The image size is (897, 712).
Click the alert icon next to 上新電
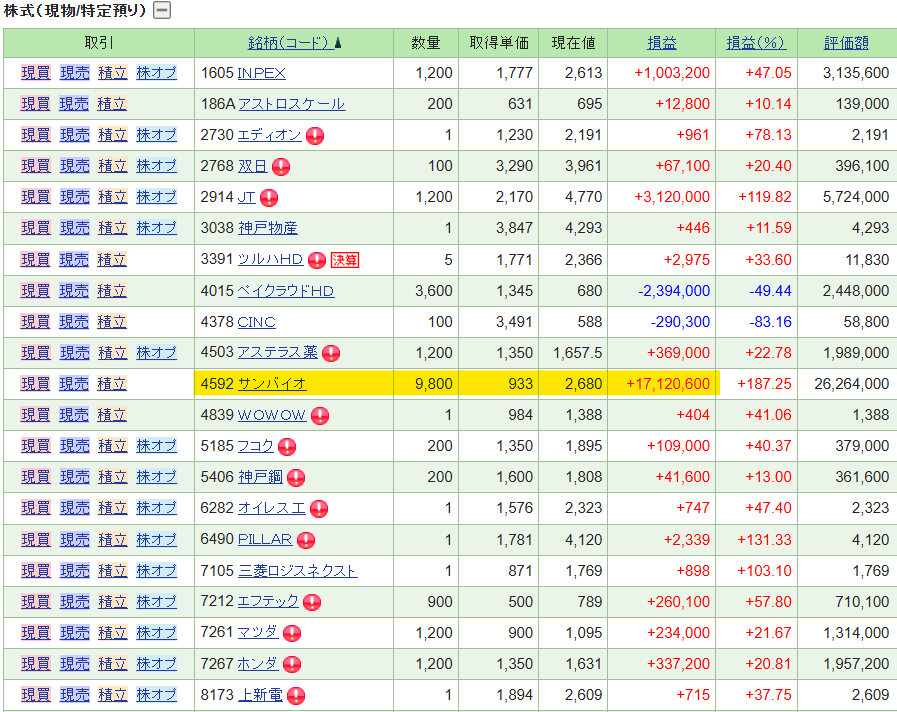tap(296, 695)
